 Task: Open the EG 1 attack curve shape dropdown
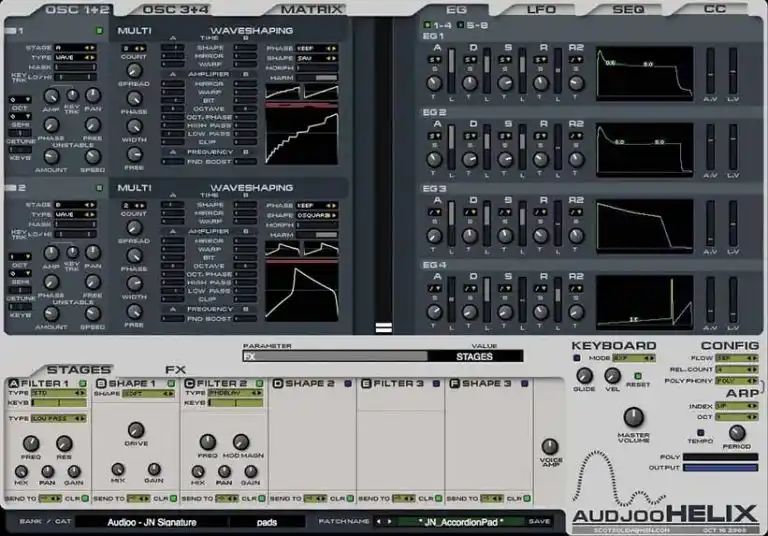coord(434,59)
